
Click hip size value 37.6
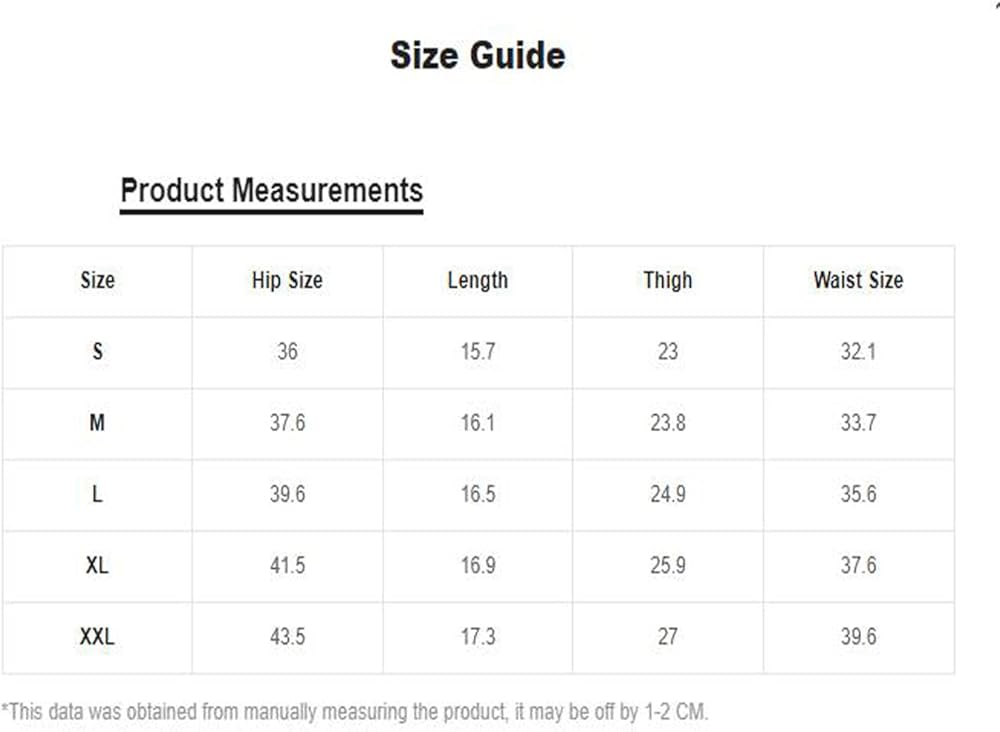pos(287,423)
